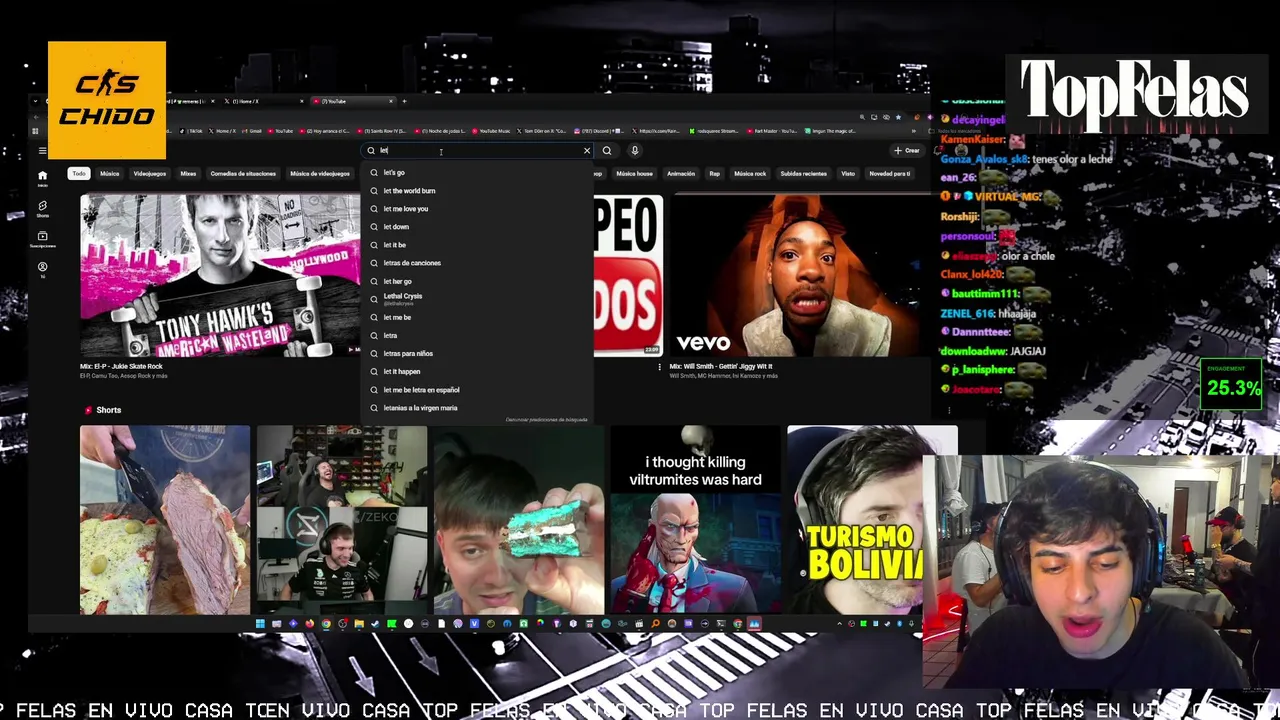Bookmark this page with the star icon
This screenshot has width=1280, height=720.
pos(899,117)
